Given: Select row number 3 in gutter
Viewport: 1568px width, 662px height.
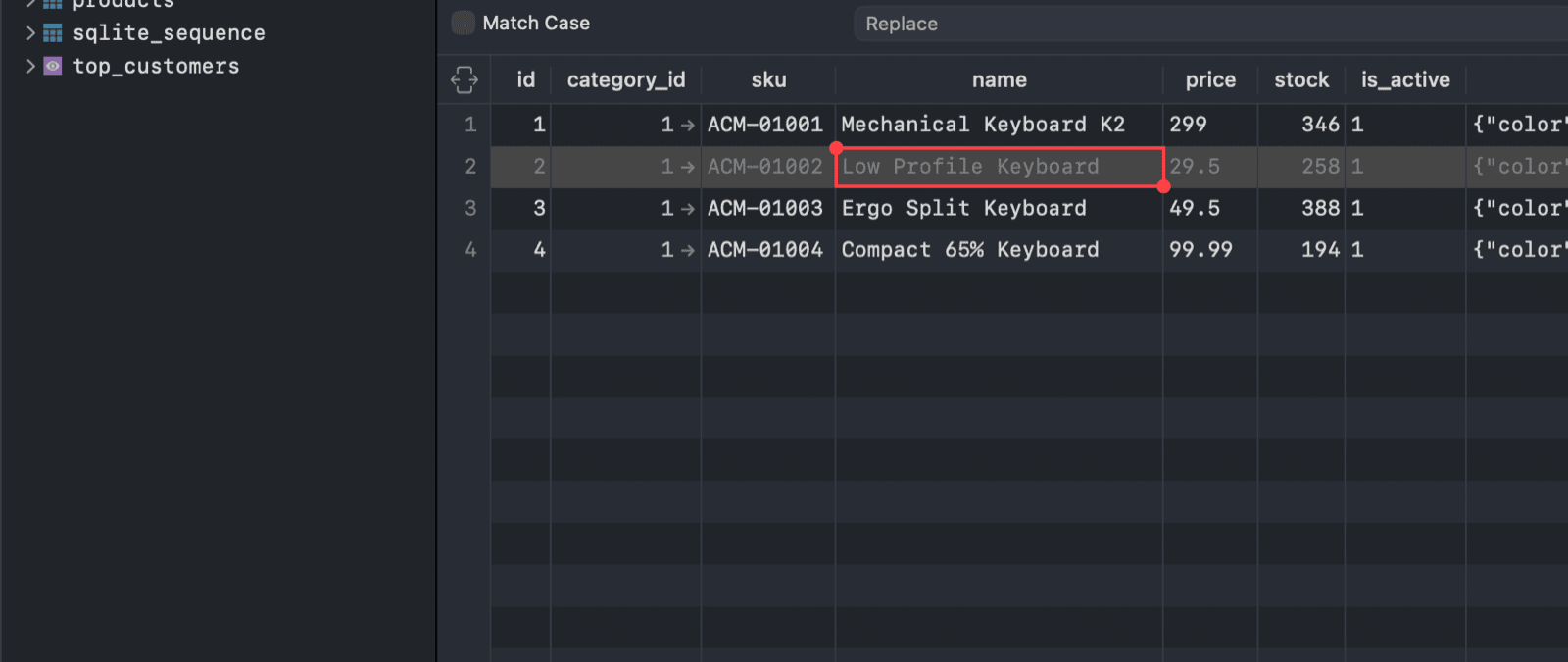Looking at the screenshot, I should [470, 208].
